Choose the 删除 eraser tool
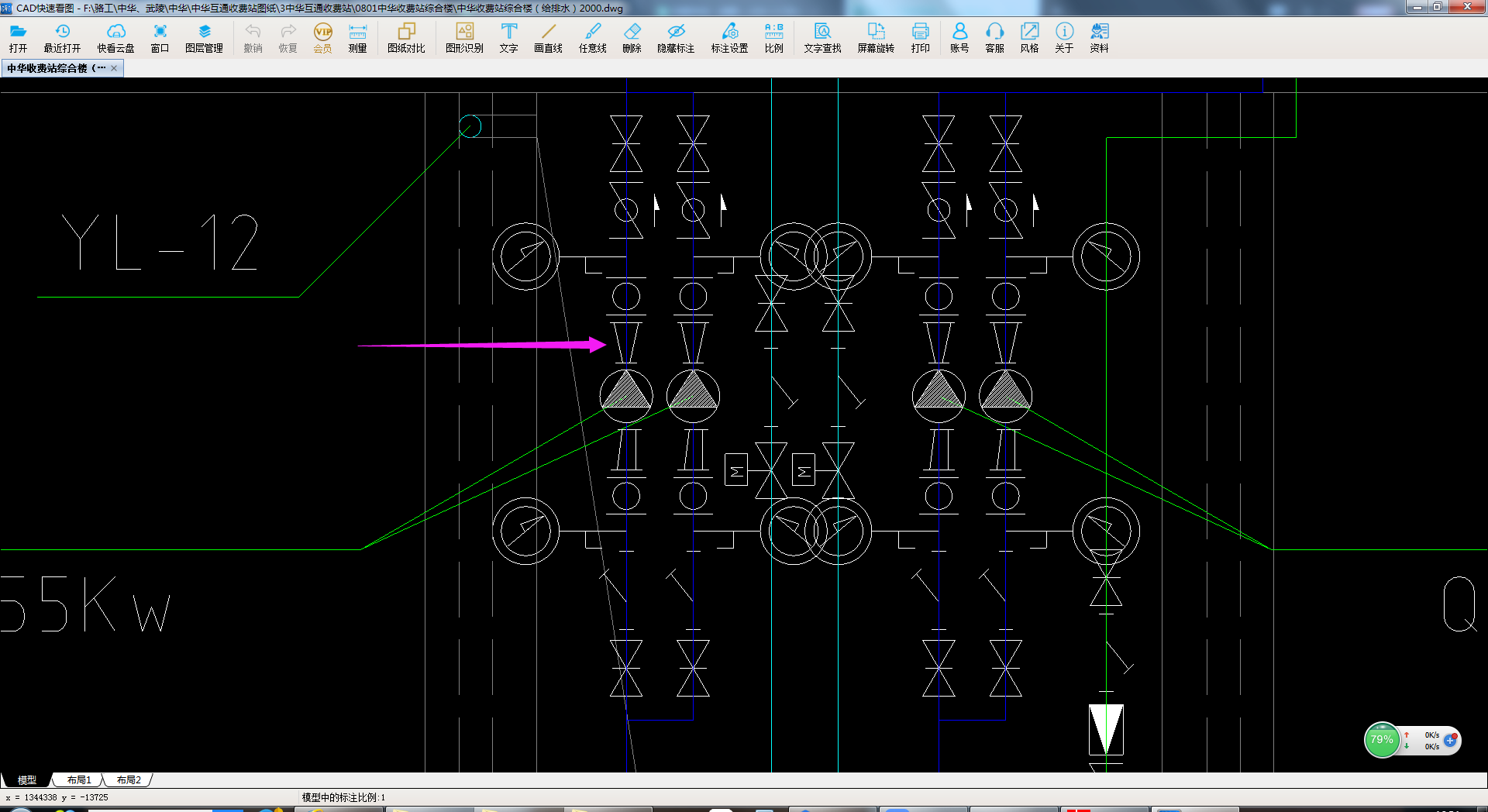The height and width of the screenshot is (812, 1488). pyautogui.click(x=632, y=38)
